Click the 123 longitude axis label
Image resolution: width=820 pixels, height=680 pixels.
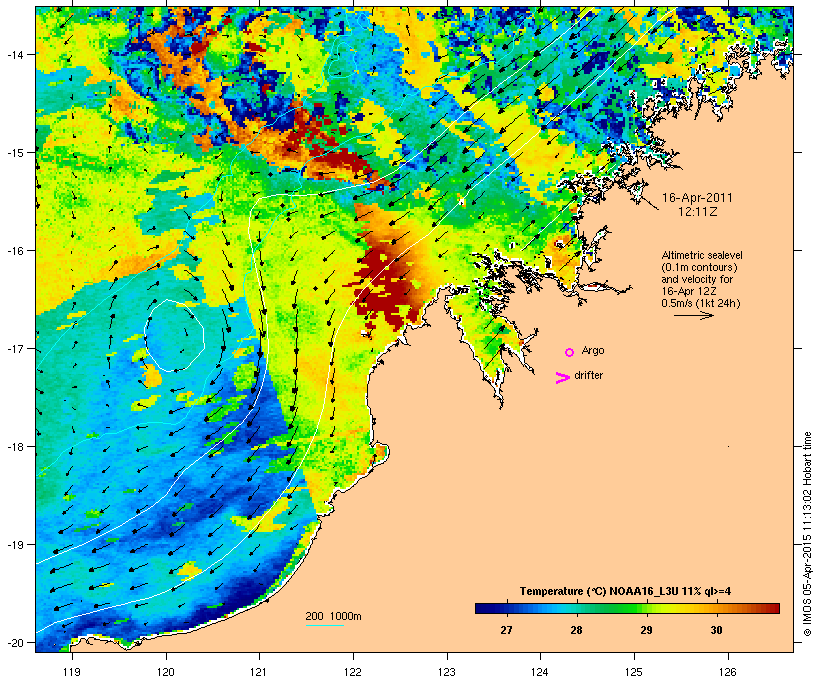[x=447, y=672]
